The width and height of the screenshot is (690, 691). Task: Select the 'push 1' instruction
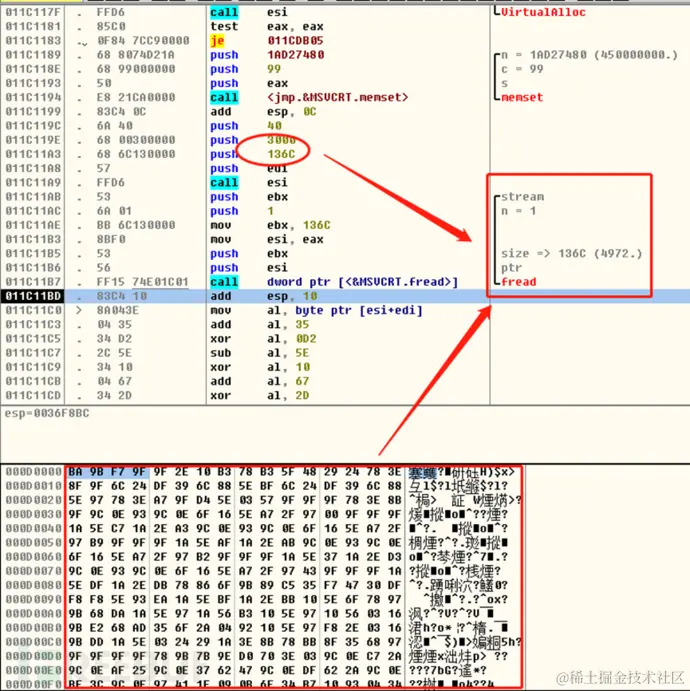[242, 211]
